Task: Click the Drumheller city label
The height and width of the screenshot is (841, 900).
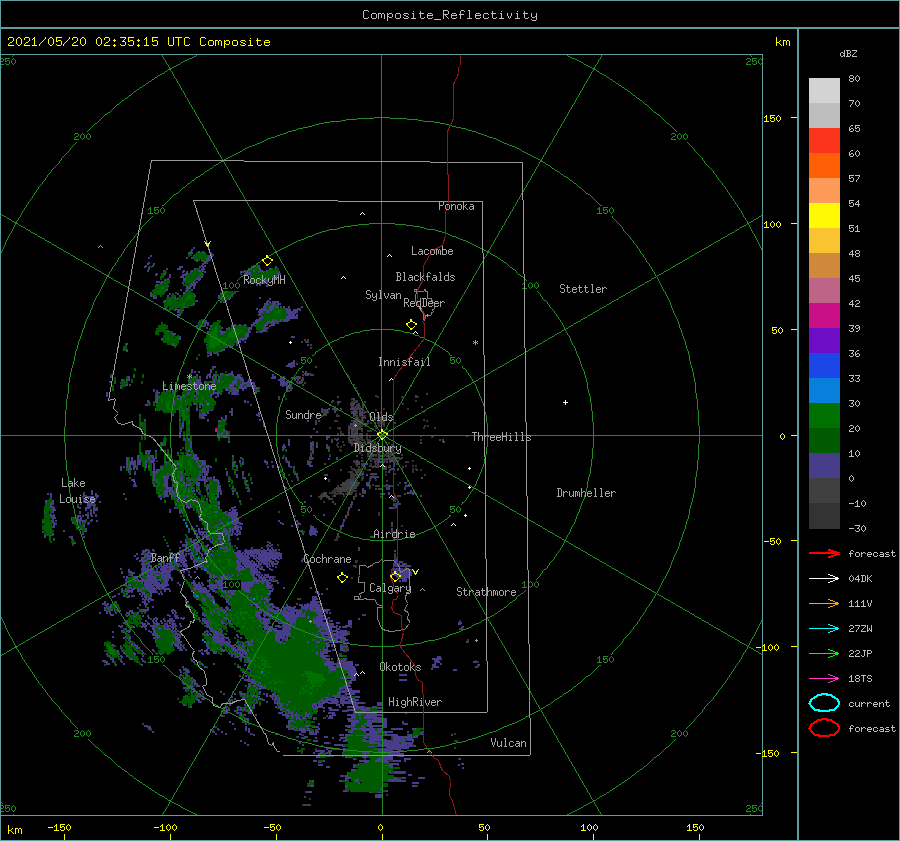Action: [586, 493]
